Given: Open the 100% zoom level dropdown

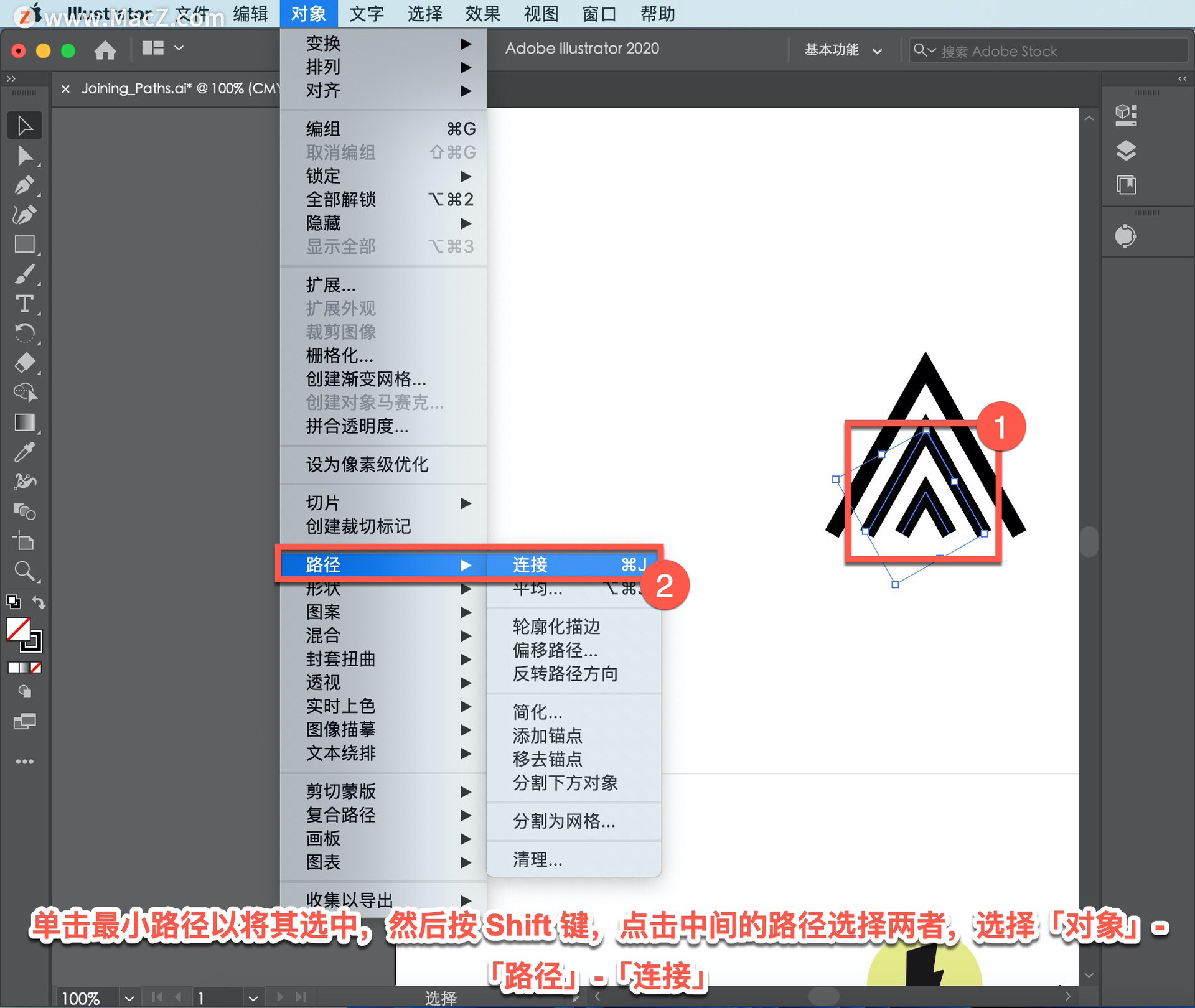Looking at the screenshot, I should tap(129, 998).
